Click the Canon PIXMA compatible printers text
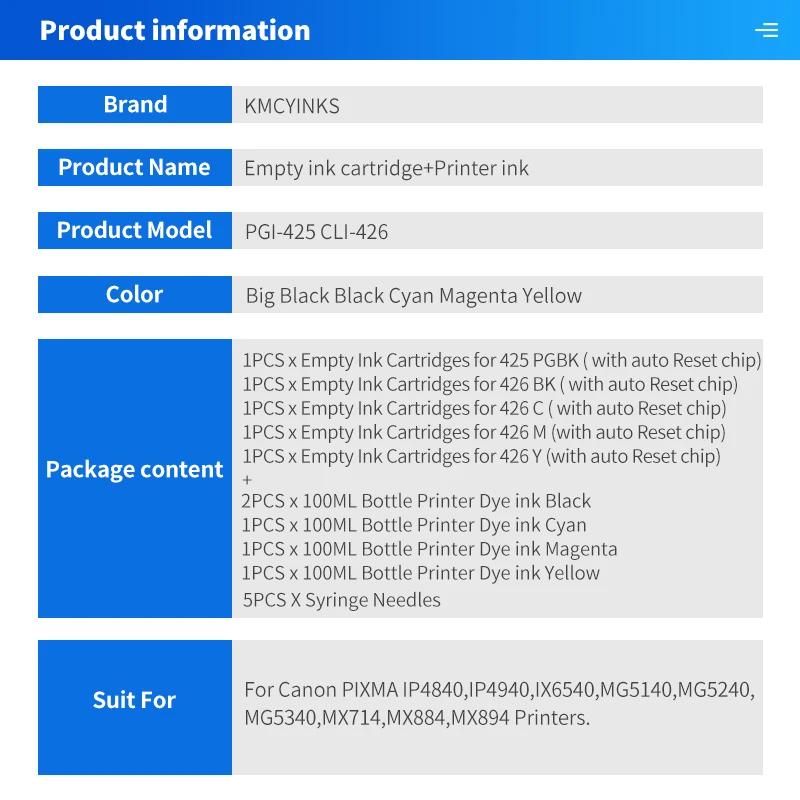 [499, 703]
